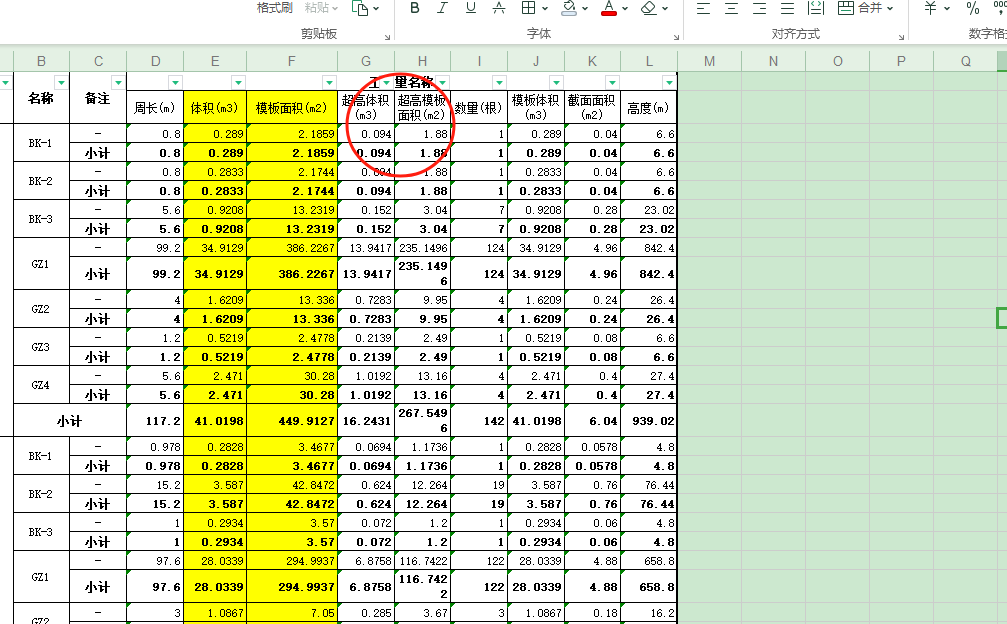
Task: Select the 模板体积(m3) header cell
Action: 536,107
